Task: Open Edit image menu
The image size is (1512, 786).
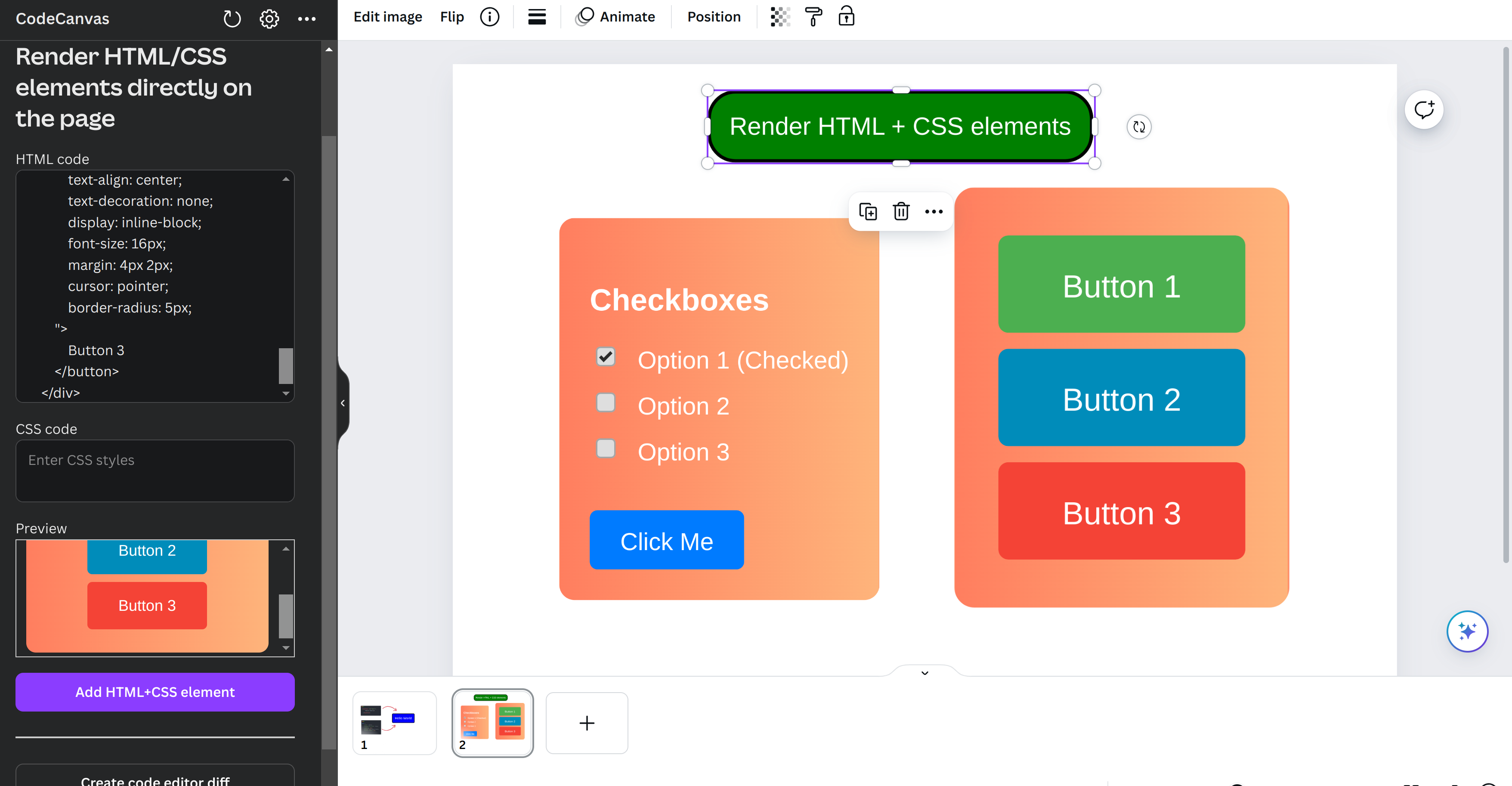Action: click(387, 17)
